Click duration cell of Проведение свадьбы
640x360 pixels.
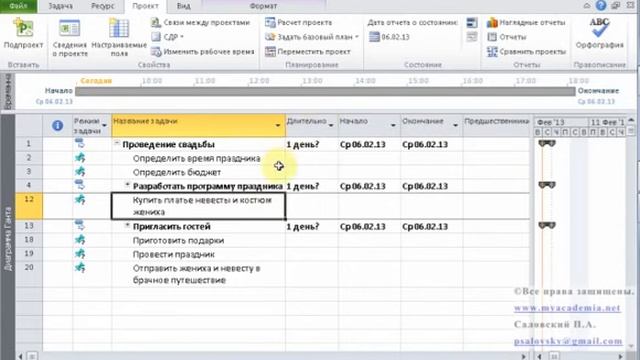pos(312,144)
